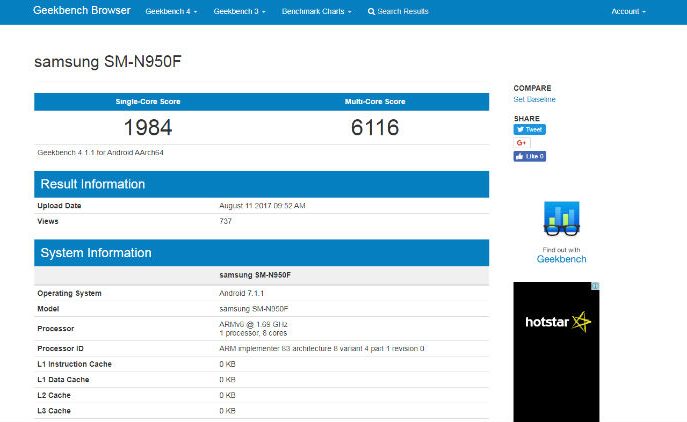Expand the Account menu

click(628, 11)
